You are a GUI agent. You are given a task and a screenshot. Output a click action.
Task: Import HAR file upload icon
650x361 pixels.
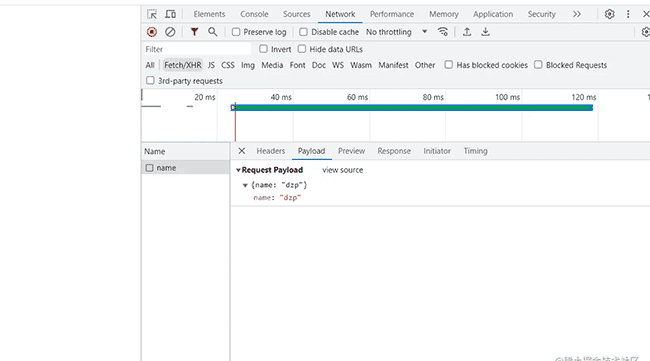pyautogui.click(x=467, y=32)
